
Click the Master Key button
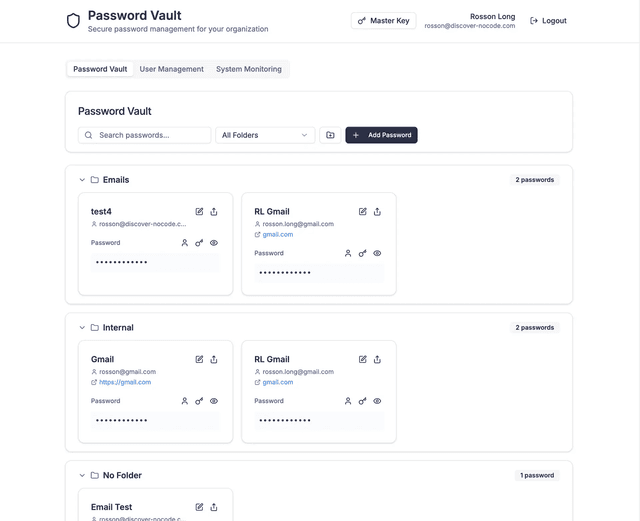[384, 21]
